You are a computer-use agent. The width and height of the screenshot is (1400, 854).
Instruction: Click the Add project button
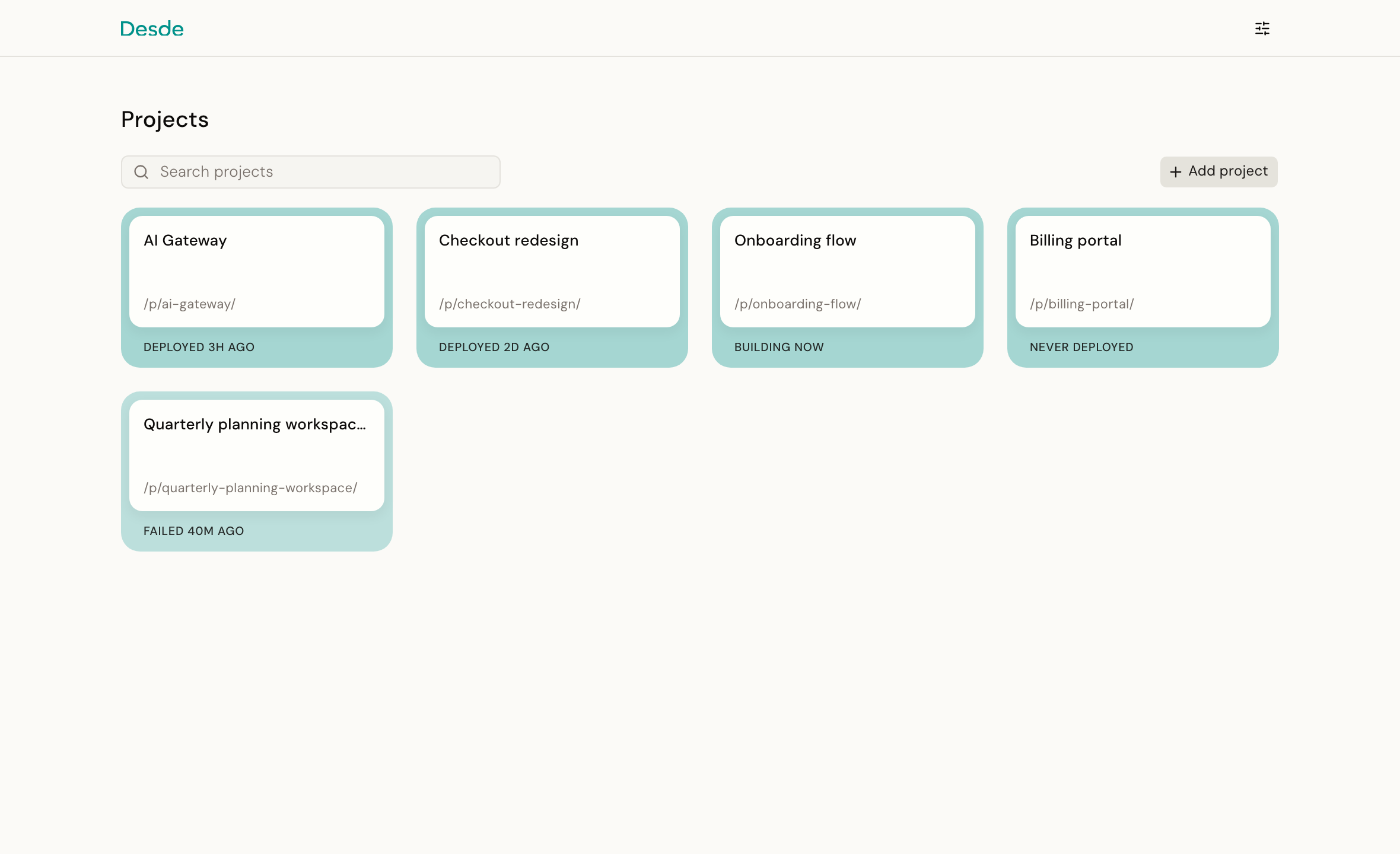tap(1219, 172)
